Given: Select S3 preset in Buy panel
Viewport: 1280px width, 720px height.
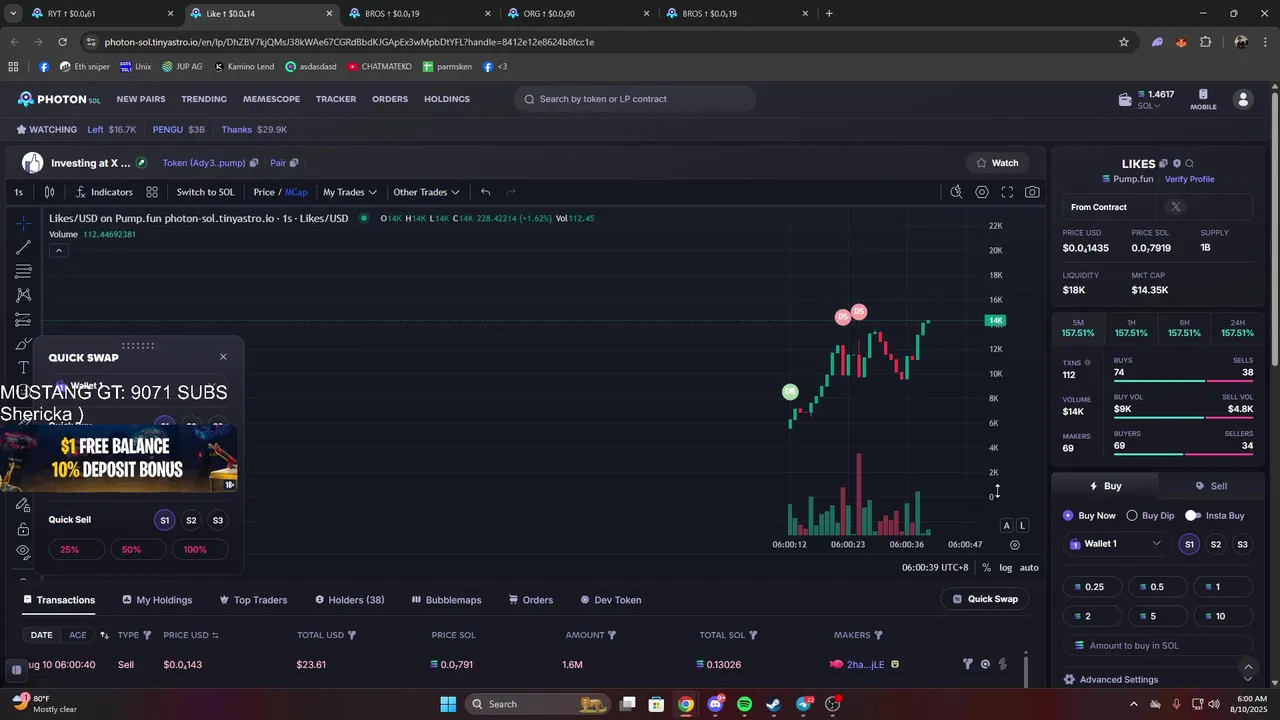Looking at the screenshot, I should 1242,544.
